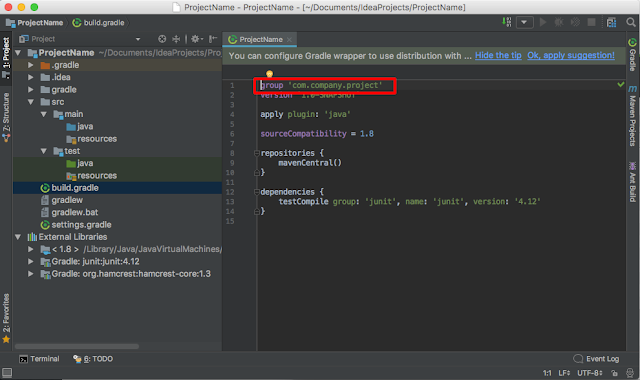The image size is (640, 380).
Task: Click the scroll from source target icon
Action: point(162,39)
